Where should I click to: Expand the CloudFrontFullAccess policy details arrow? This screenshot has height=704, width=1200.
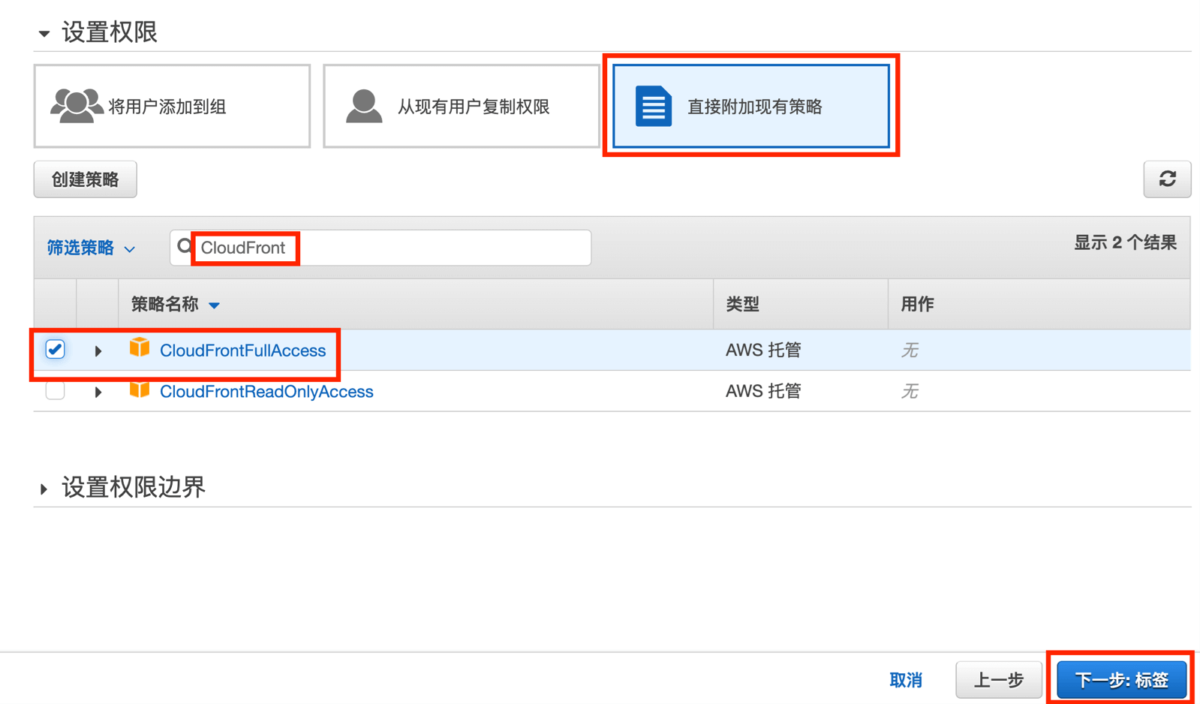(x=97, y=350)
